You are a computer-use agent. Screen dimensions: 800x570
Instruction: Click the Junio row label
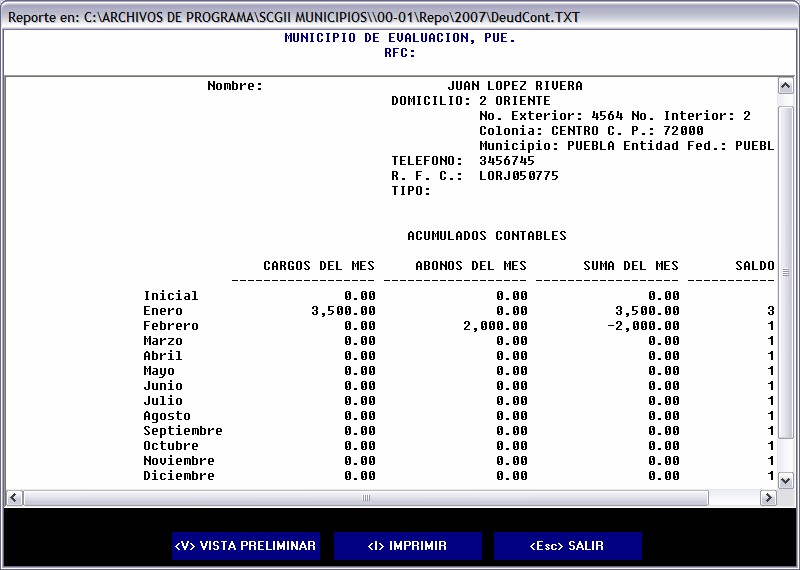tap(163, 386)
